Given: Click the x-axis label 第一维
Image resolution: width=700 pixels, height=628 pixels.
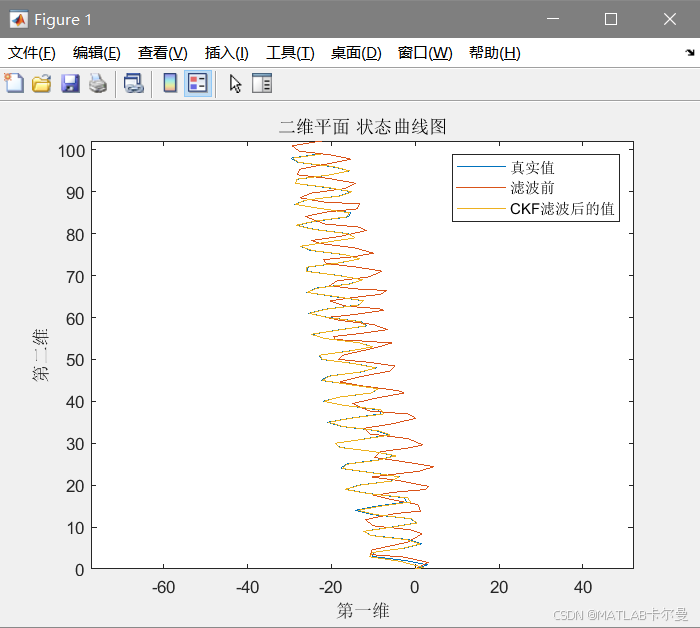Looking at the screenshot, I should point(362,610).
